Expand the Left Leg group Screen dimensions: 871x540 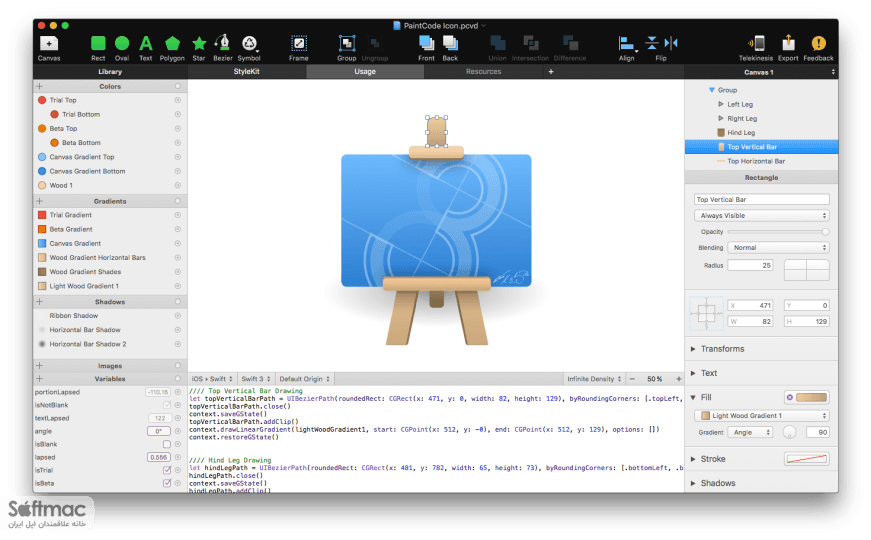(720, 104)
